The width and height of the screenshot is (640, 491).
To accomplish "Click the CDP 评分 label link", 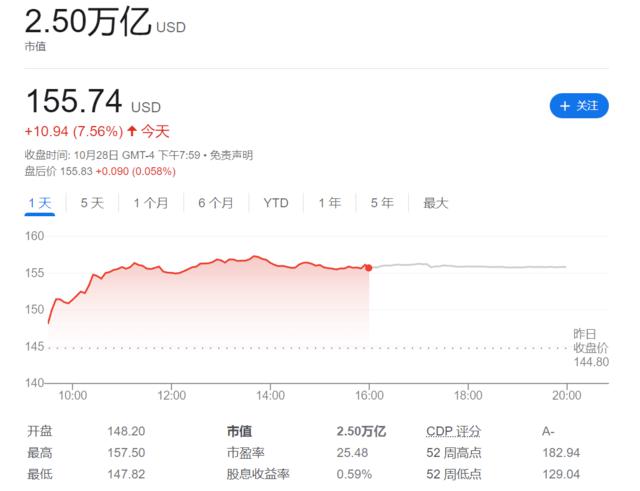I will (x=453, y=431).
